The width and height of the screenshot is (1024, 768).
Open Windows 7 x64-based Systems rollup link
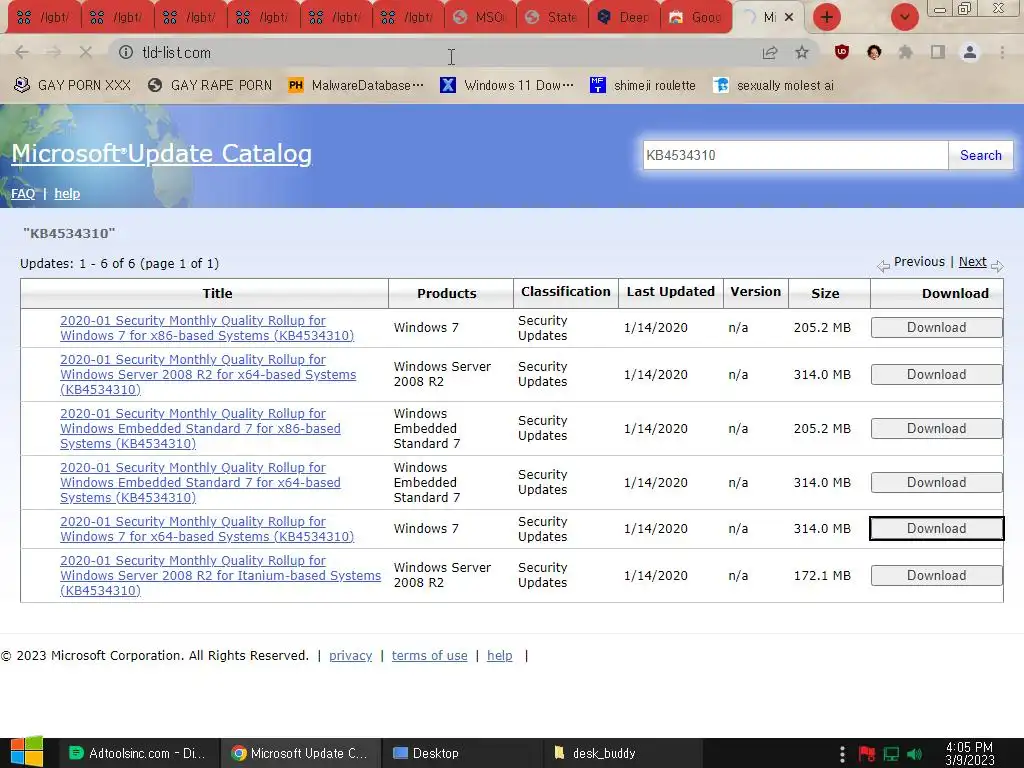pos(207,529)
